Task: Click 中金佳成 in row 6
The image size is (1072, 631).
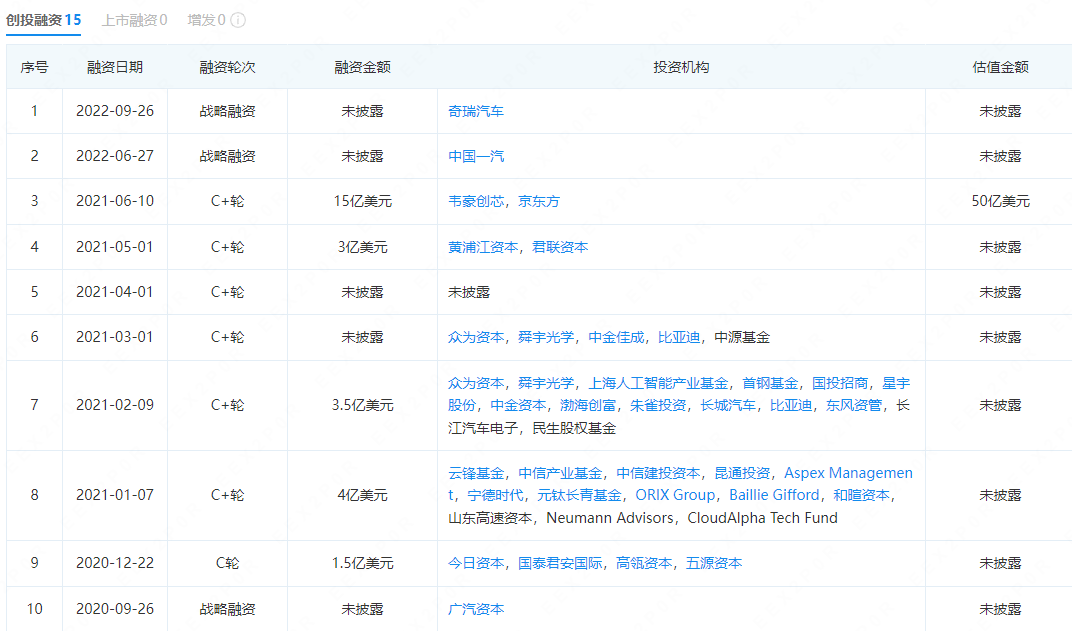Action: pyautogui.click(x=616, y=337)
